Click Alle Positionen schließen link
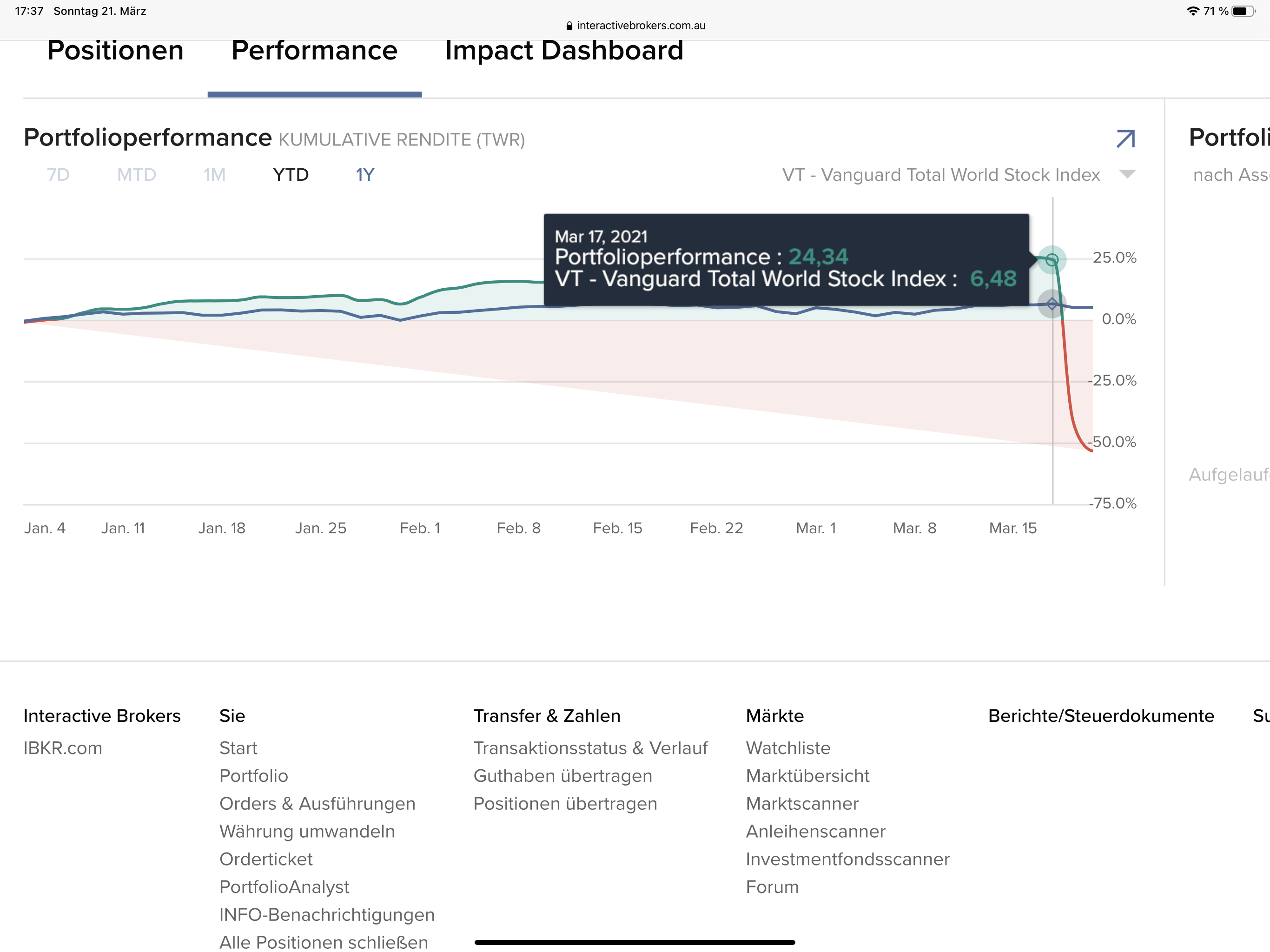Screen dimensions: 1270x952 click(323, 942)
